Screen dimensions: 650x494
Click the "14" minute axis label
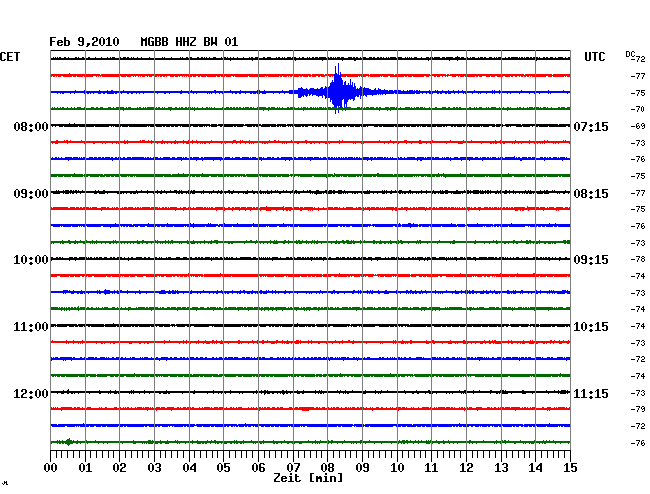pyautogui.click(x=536, y=467)
